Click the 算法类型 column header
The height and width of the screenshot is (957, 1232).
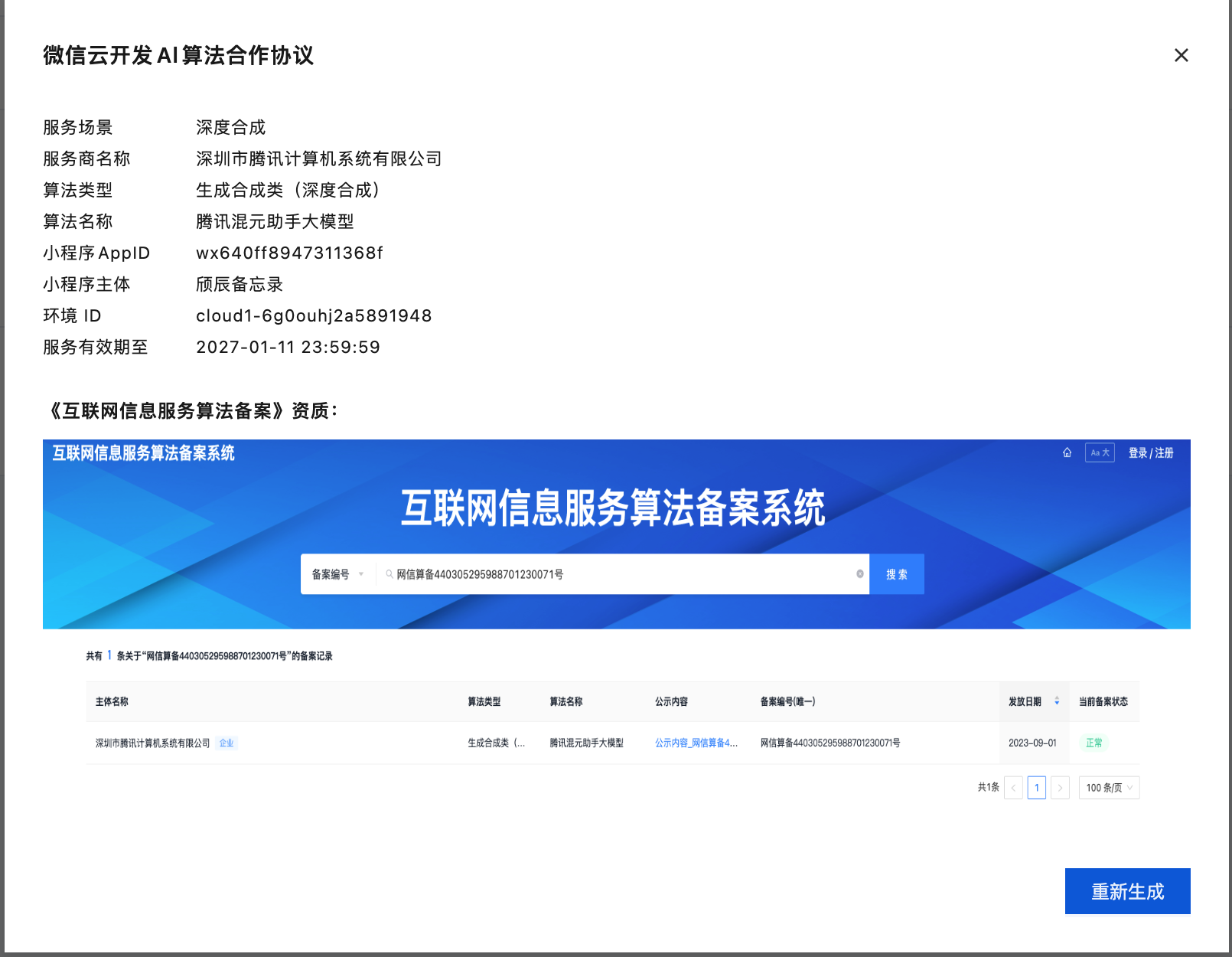pos(484,701)
